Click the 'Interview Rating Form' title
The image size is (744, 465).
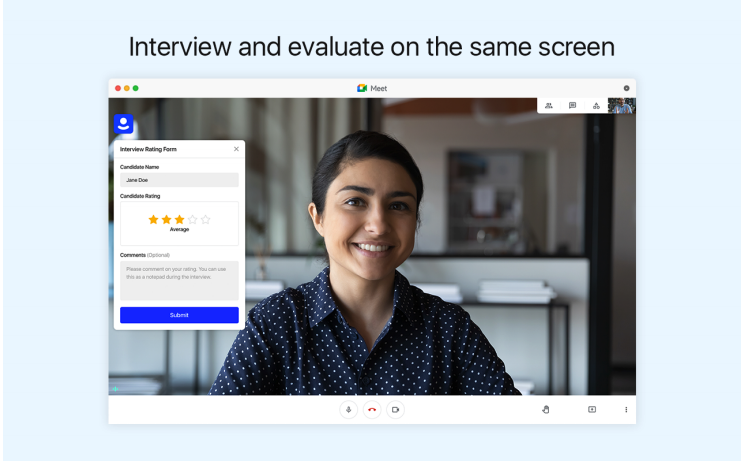(x=148, y=149)
